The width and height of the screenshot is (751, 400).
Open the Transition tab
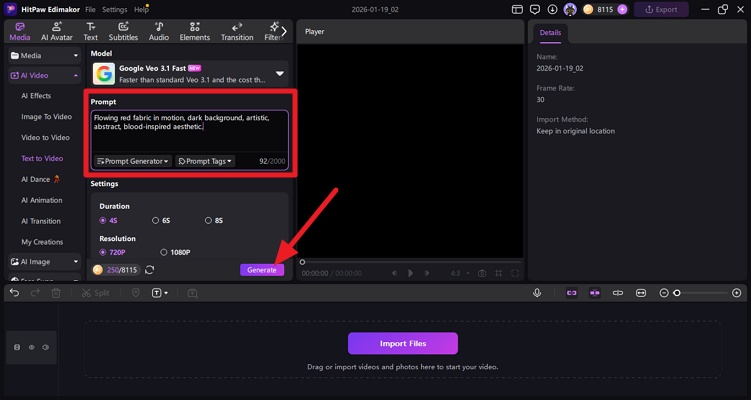click(237, 31)
